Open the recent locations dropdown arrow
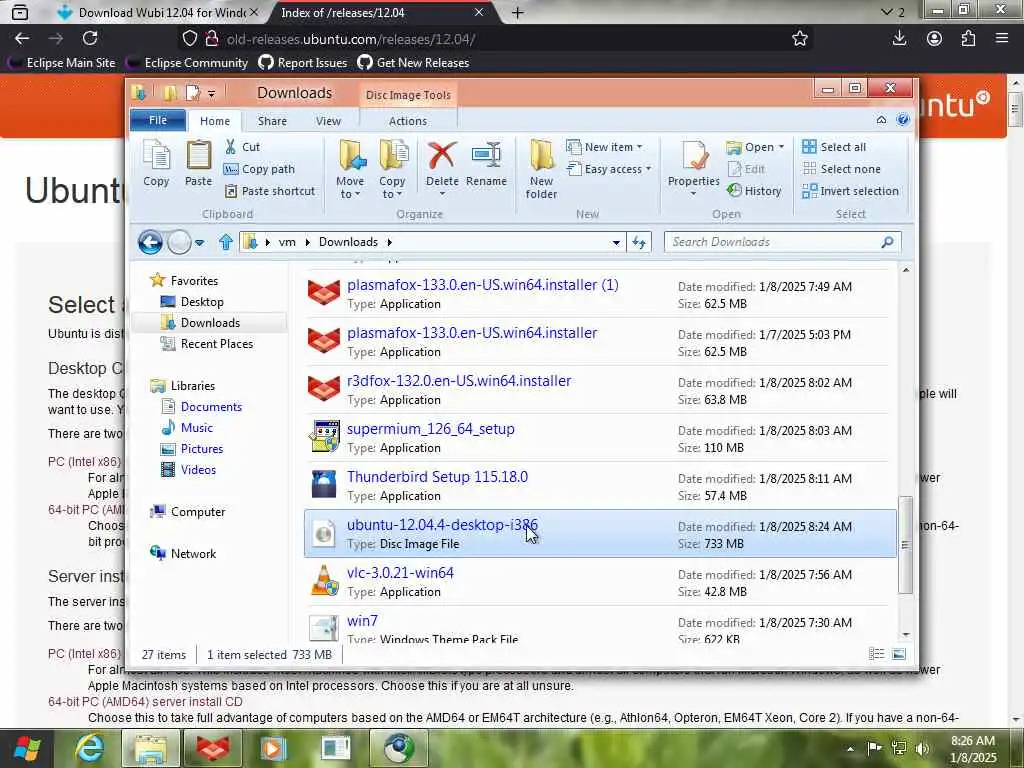Viewport: 1024px width, 768px height. tap(200, 243)
